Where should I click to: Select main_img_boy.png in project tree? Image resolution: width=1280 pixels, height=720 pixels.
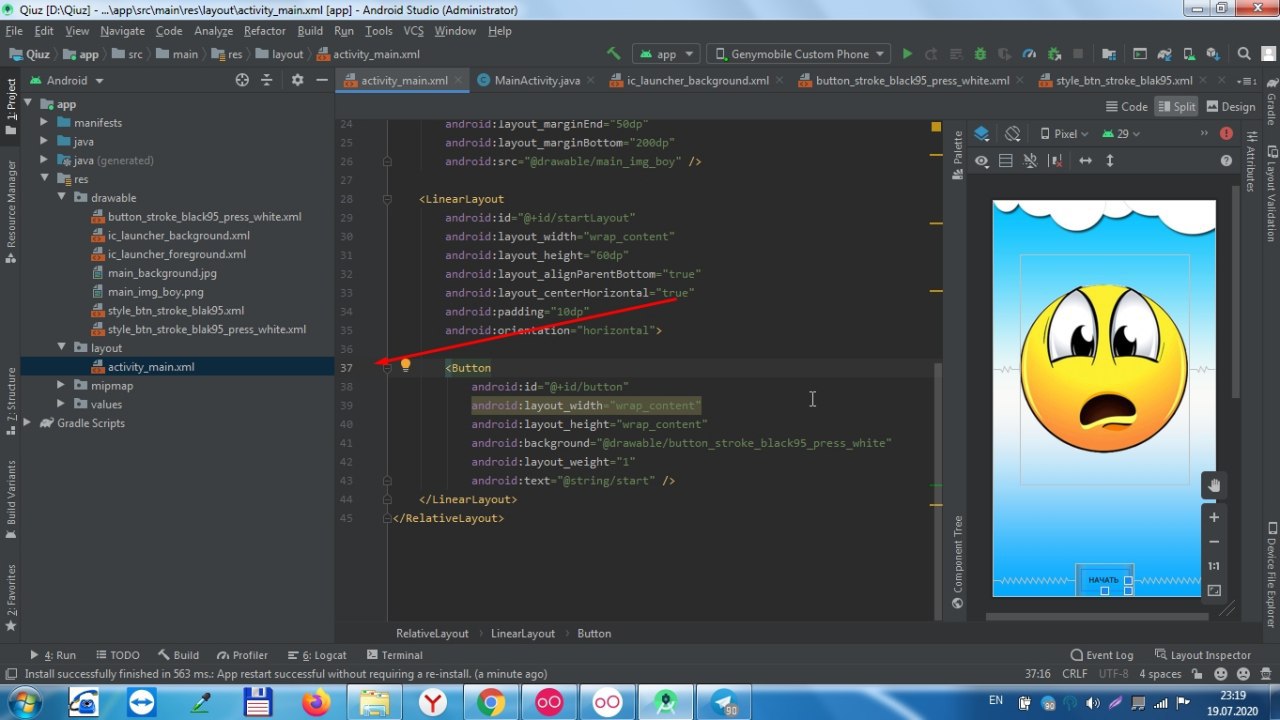click(155, 292)
